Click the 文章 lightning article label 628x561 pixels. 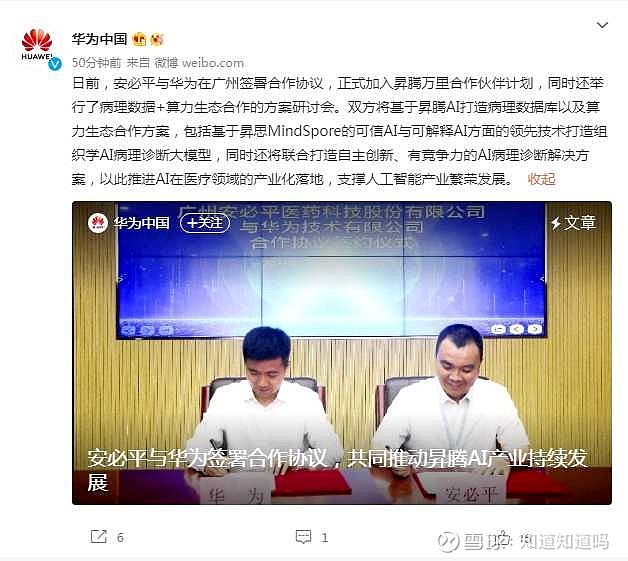[573, 223]
